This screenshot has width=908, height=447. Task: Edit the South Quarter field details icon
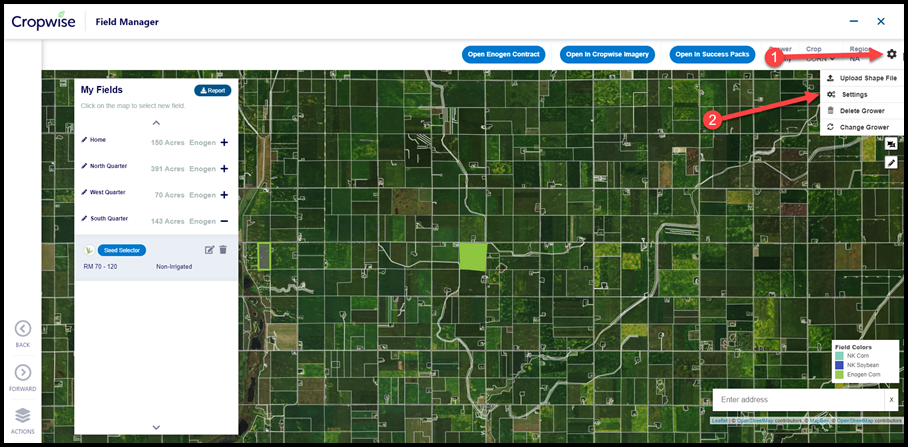(210, 250)
